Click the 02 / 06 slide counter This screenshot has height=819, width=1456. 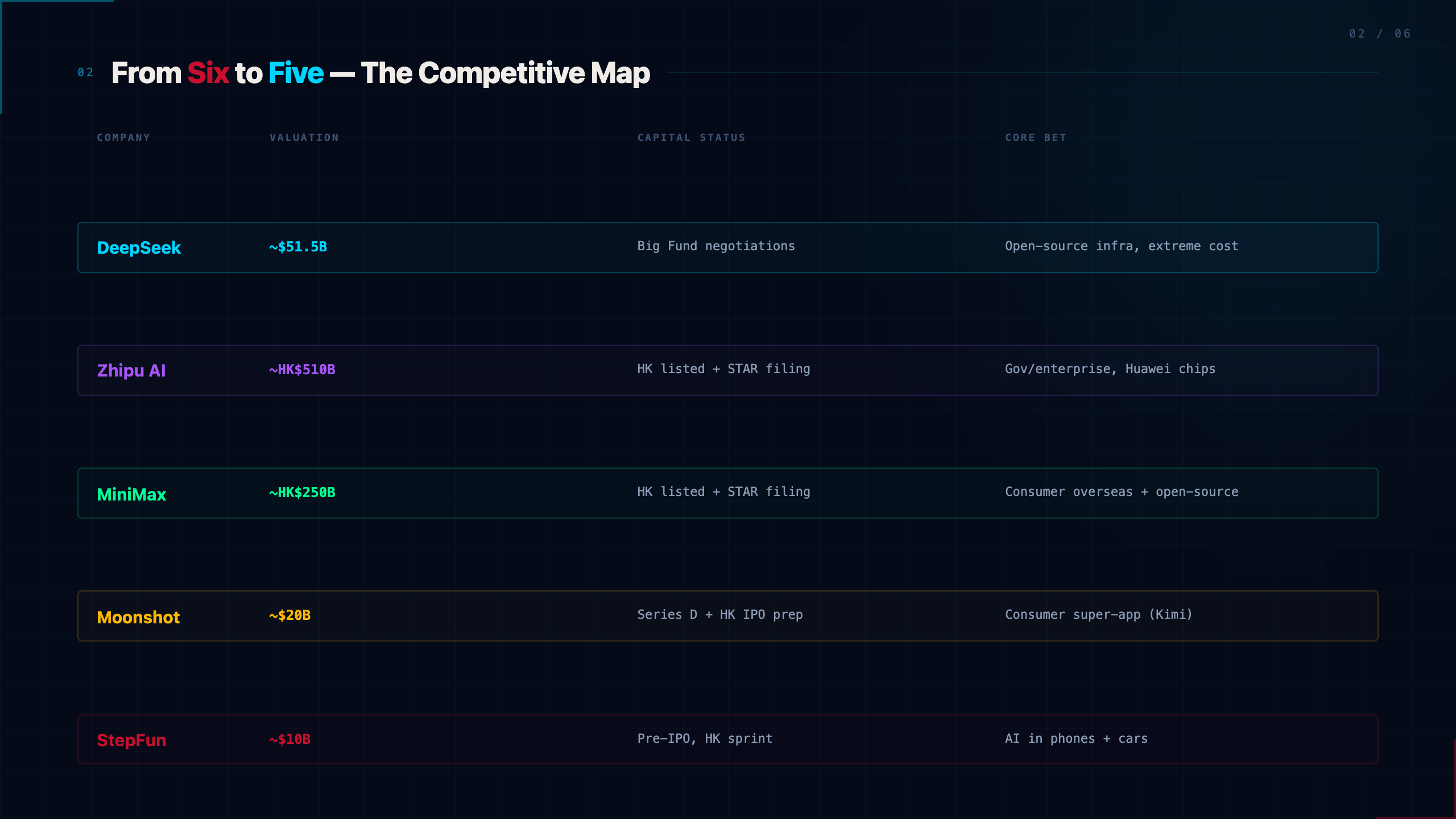pyautogui.click(x=1380, y=34)
